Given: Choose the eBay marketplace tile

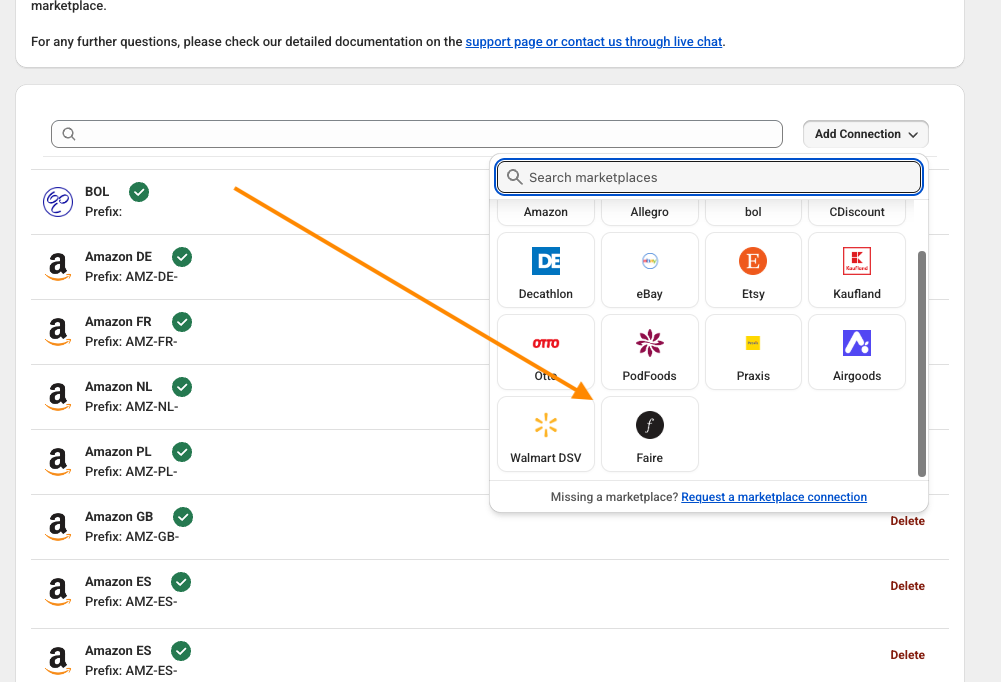Looking at the screenshot, I should click(x=649, y=270).
